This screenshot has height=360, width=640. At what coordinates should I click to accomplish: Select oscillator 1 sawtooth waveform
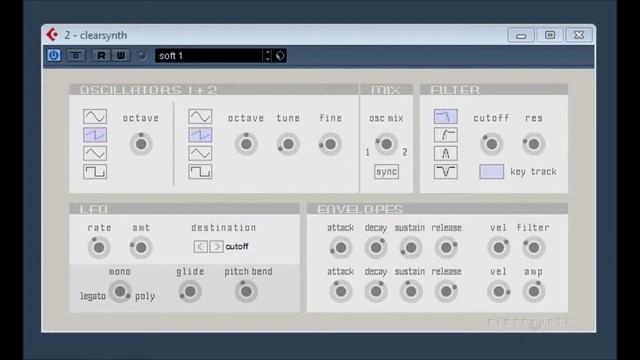tap(95, 135)
